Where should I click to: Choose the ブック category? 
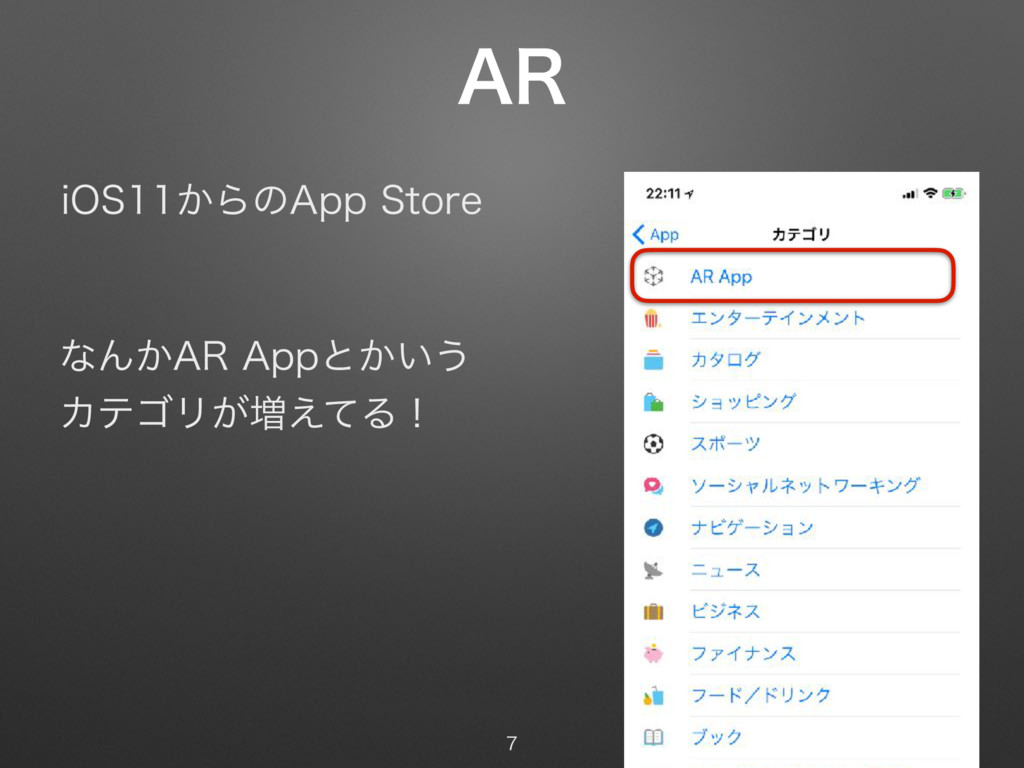(793, 737)
